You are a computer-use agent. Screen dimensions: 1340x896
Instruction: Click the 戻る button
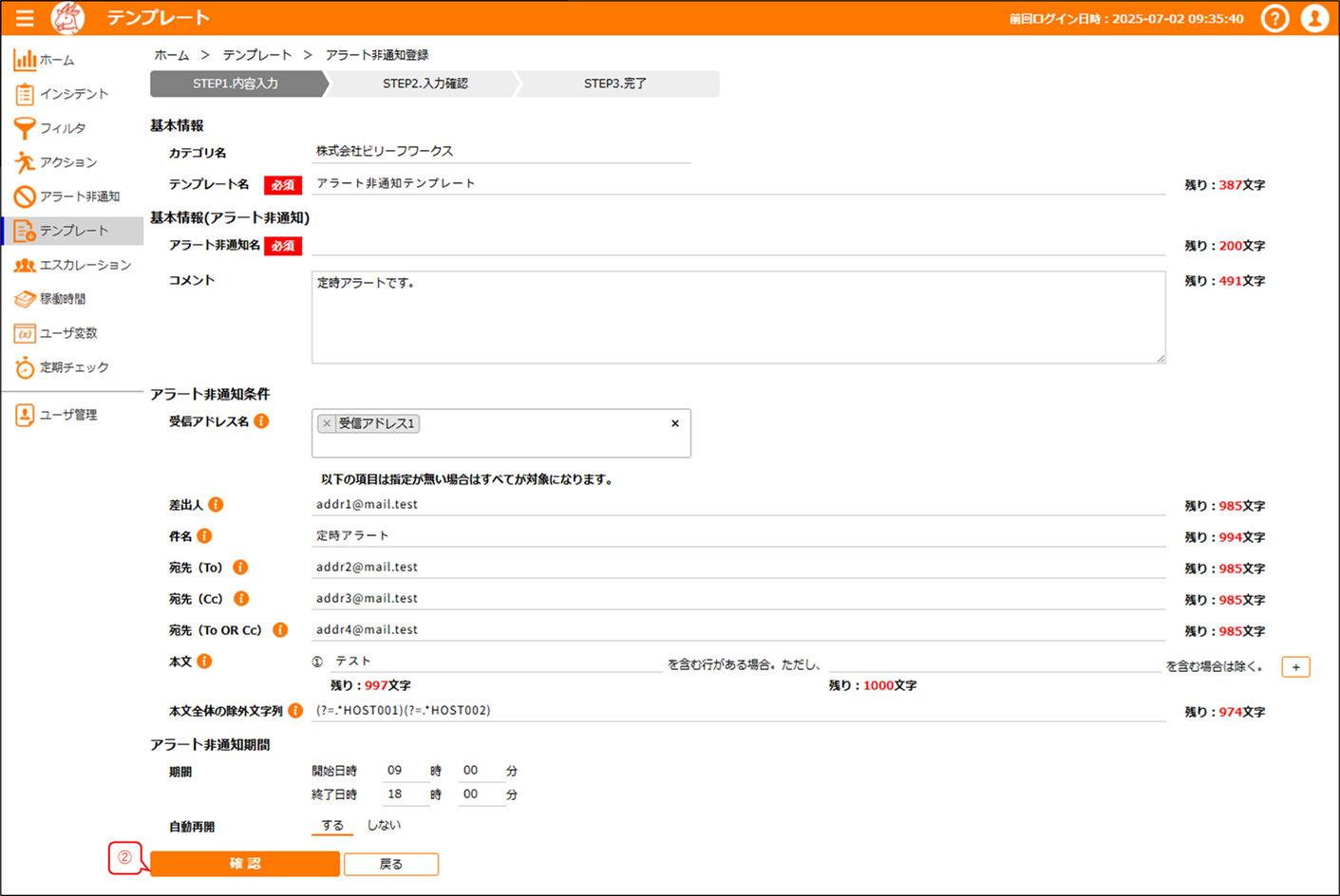(x=391, y=864)
